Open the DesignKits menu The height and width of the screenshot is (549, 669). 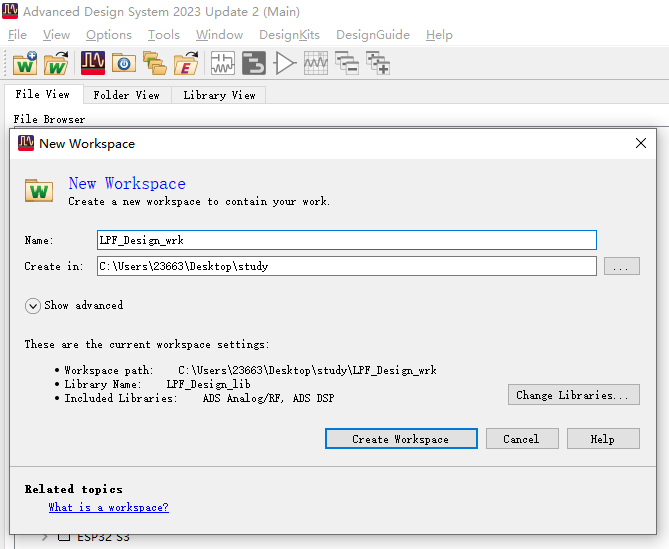point(289,35)
